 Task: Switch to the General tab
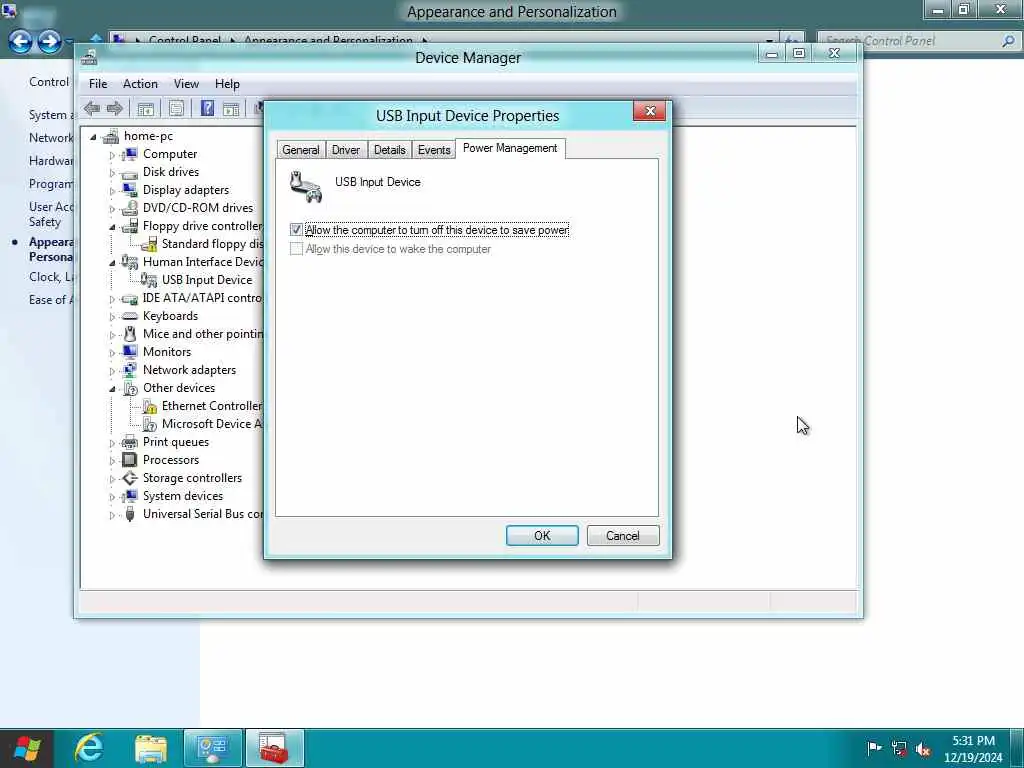click(300, 150)
